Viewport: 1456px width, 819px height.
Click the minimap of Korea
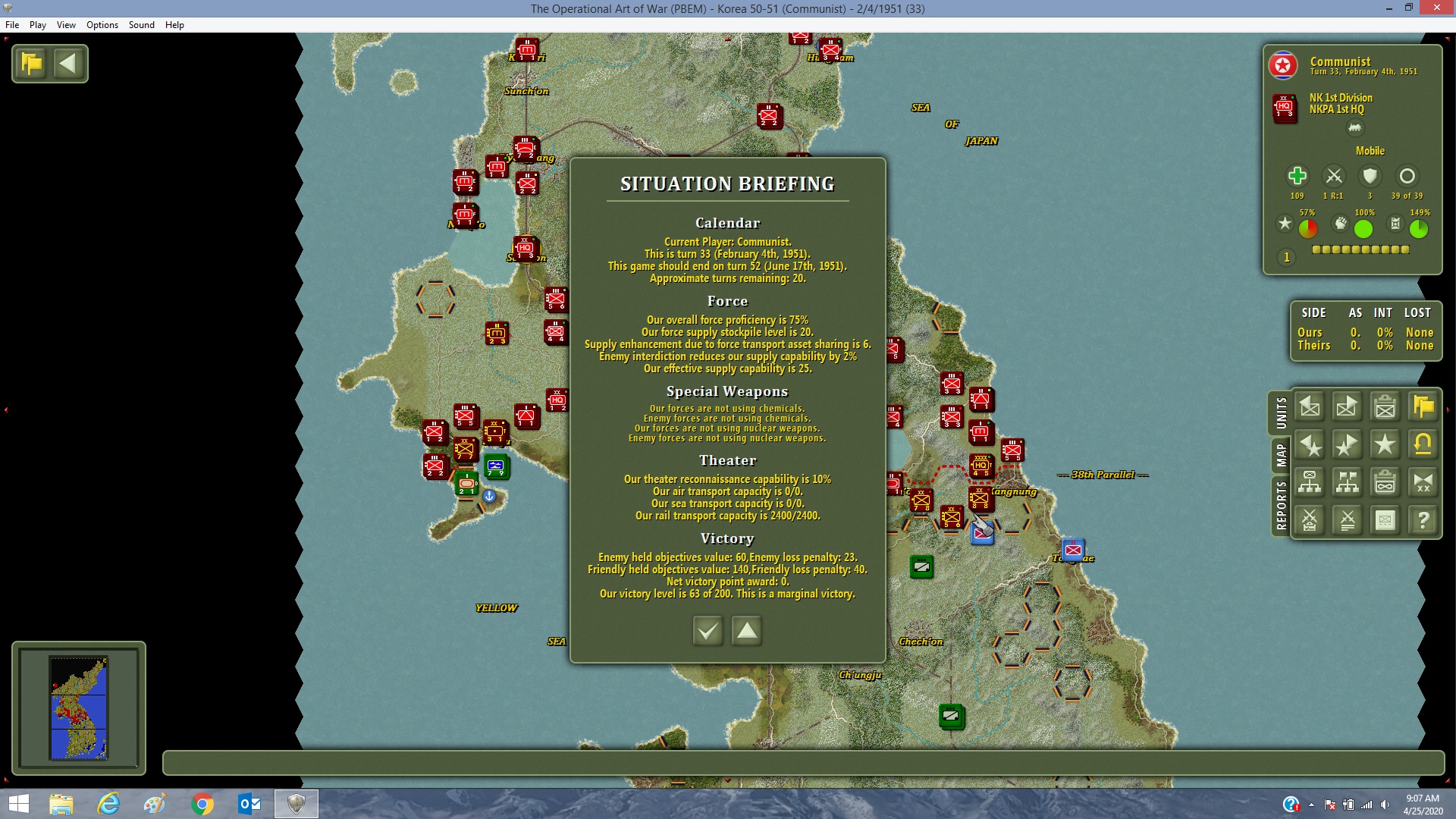tap(79, 708)
